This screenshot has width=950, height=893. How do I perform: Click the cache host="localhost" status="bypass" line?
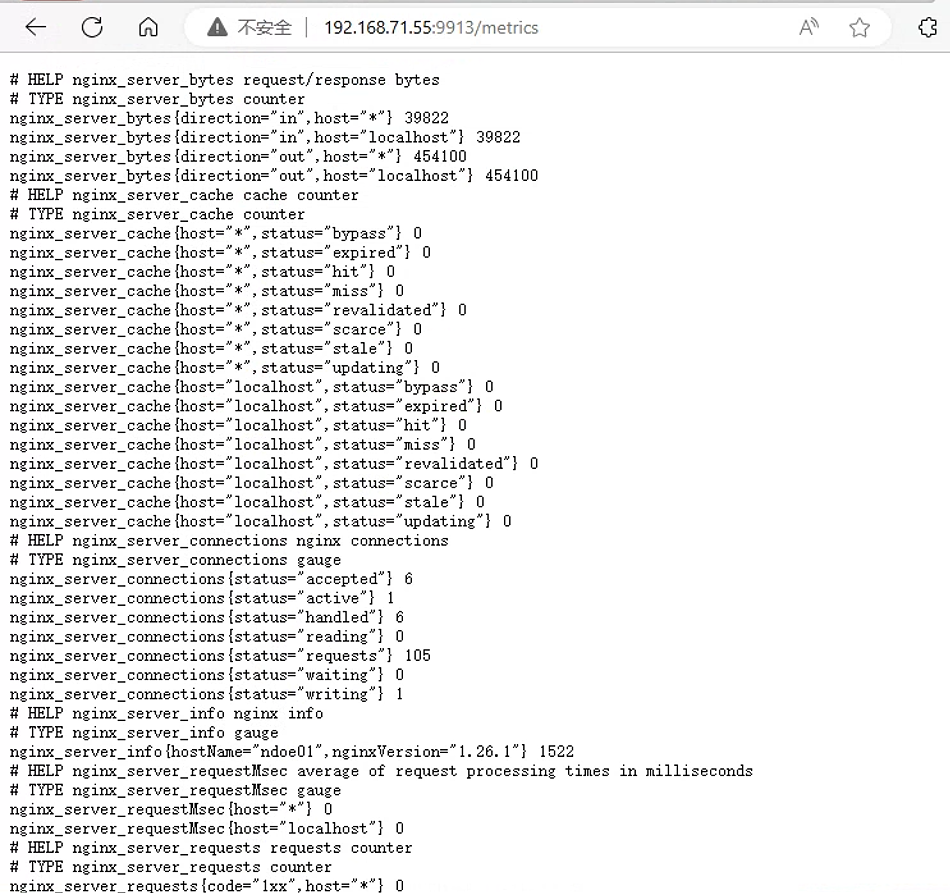pyautogui.click(x=251, y=387)
